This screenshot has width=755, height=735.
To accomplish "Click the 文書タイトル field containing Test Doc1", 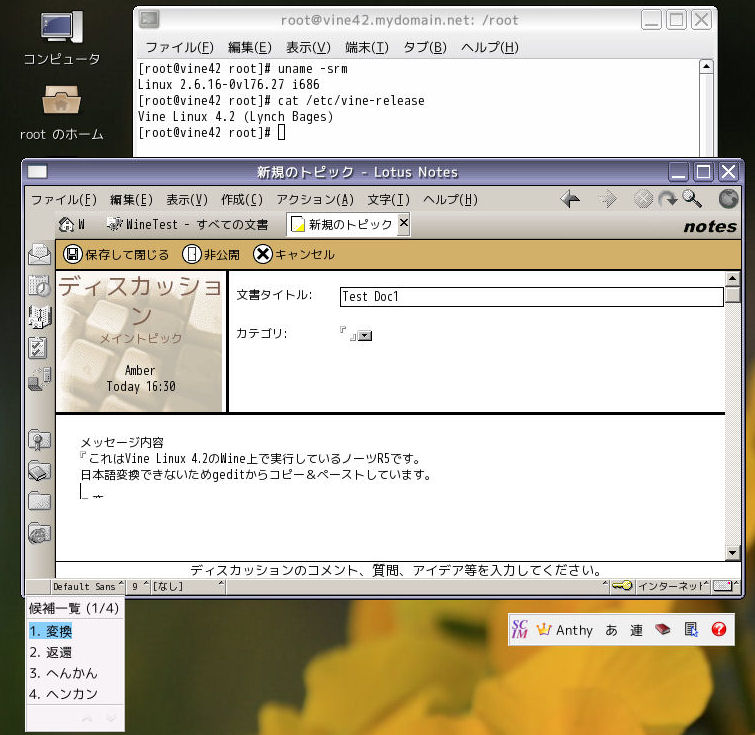I will 532,297.
